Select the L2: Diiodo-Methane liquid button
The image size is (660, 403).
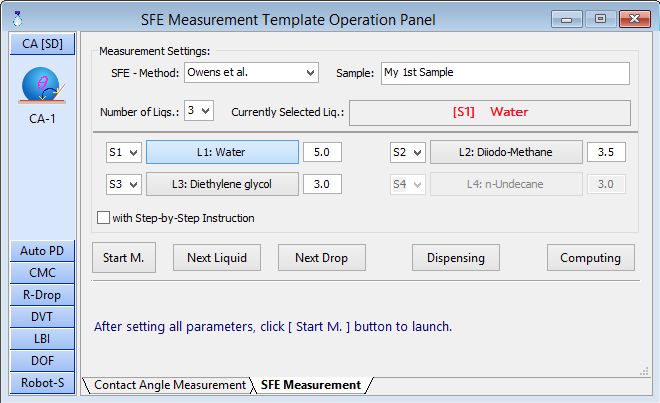(x=505, y=152)
